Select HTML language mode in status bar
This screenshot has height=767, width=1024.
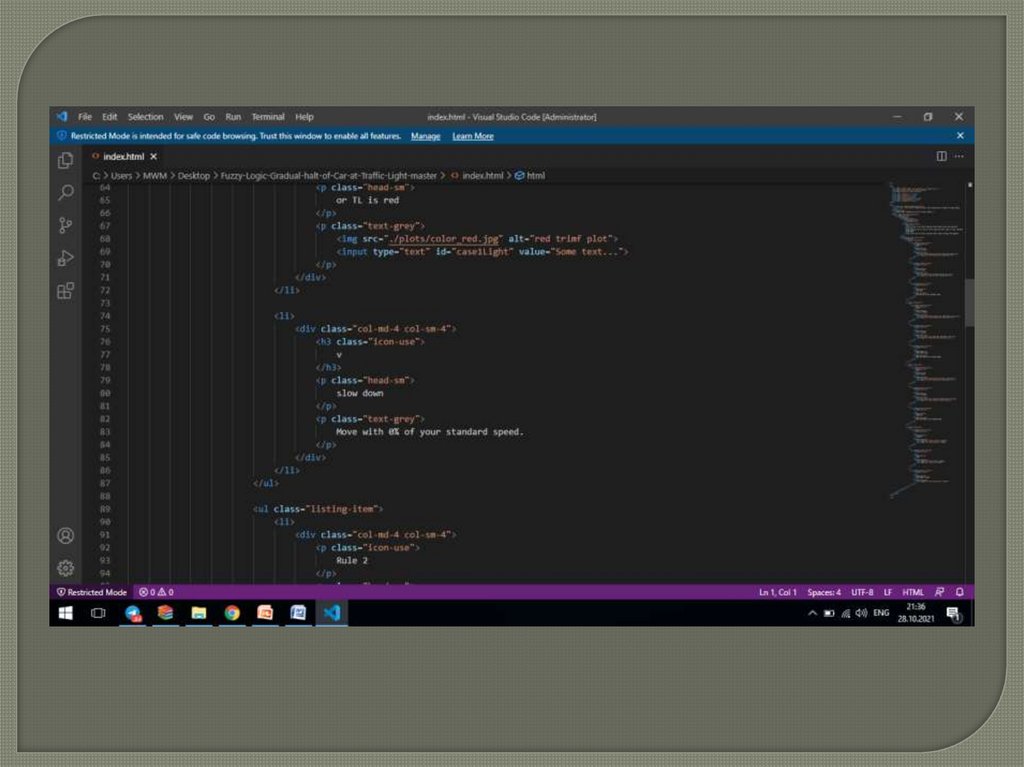coord(913,592)
